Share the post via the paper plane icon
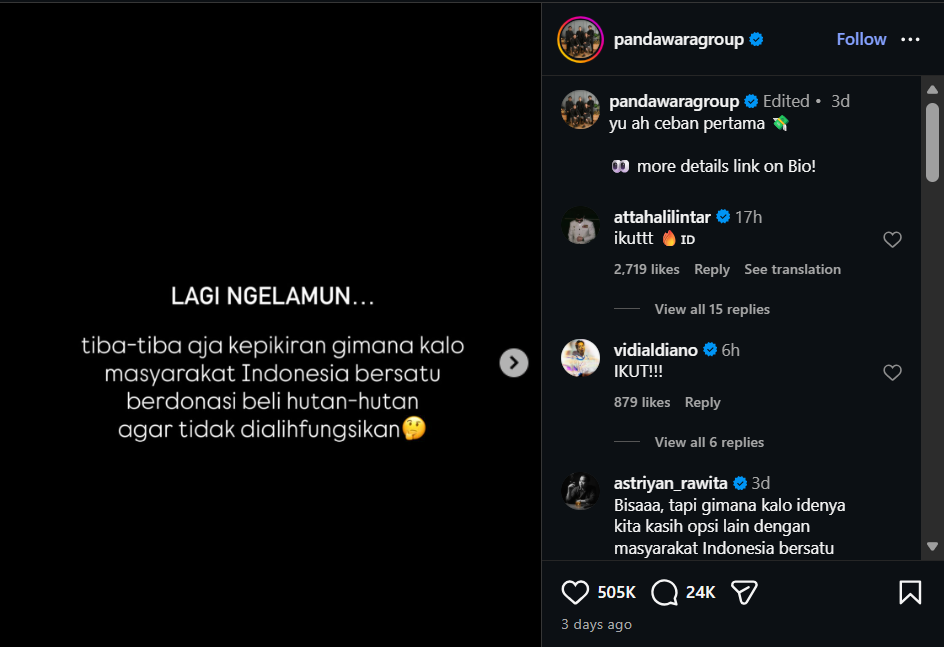944x647 pixels. click(x=743, y=592)
